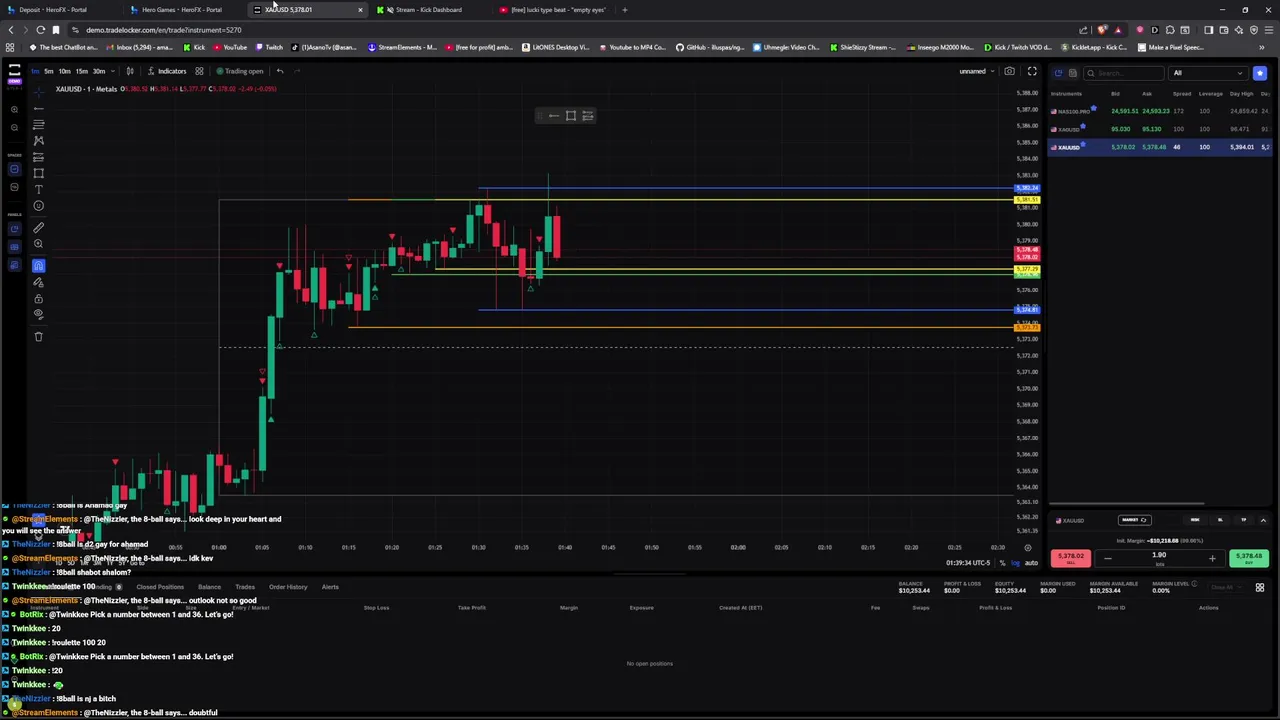Toggle fullscreen chart mode
Viewport: 1280px width, 720px height.
(1032, 71)
